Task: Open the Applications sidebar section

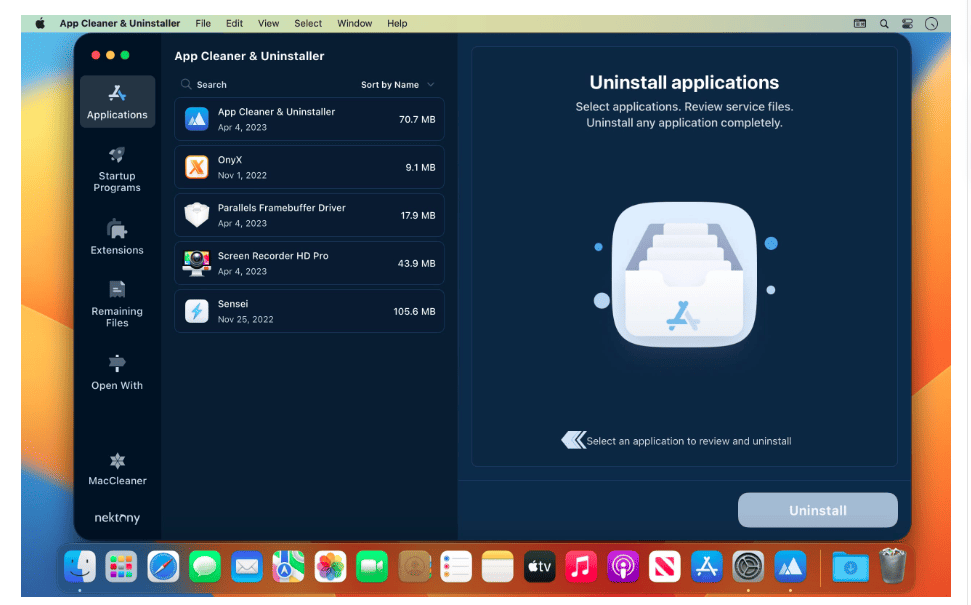Action: [x=117, y=102]
